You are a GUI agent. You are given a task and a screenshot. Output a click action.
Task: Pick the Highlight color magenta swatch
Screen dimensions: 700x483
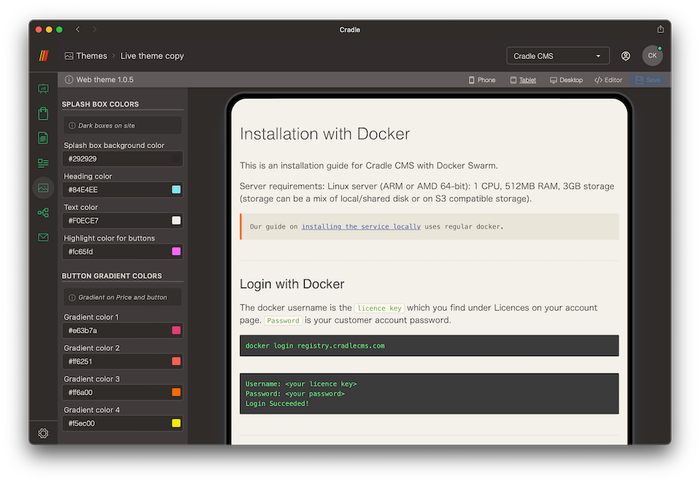click(176, 251)
